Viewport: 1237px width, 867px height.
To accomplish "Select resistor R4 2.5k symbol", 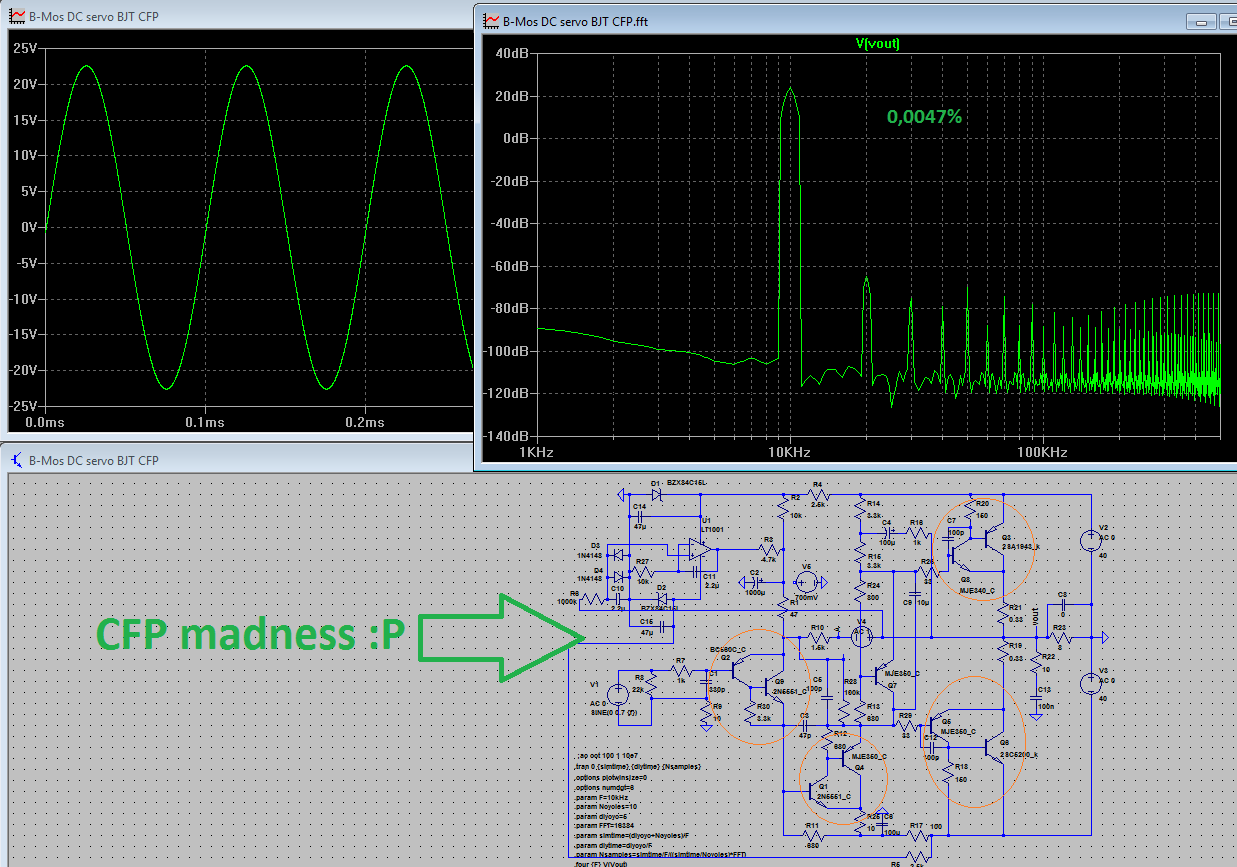I will click(x=818, y=495).
